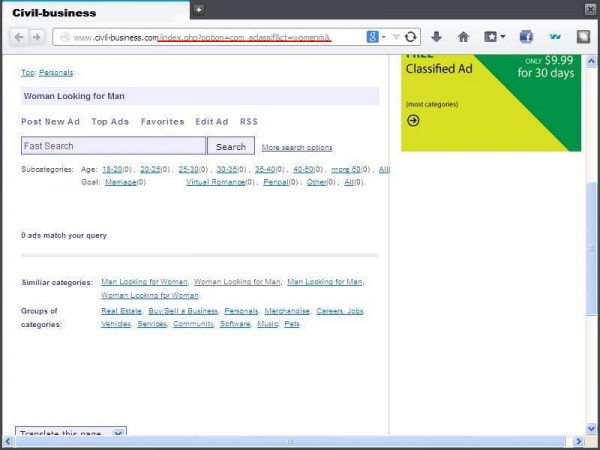Select the Virtual Romance goal link

tap(216, 182)
